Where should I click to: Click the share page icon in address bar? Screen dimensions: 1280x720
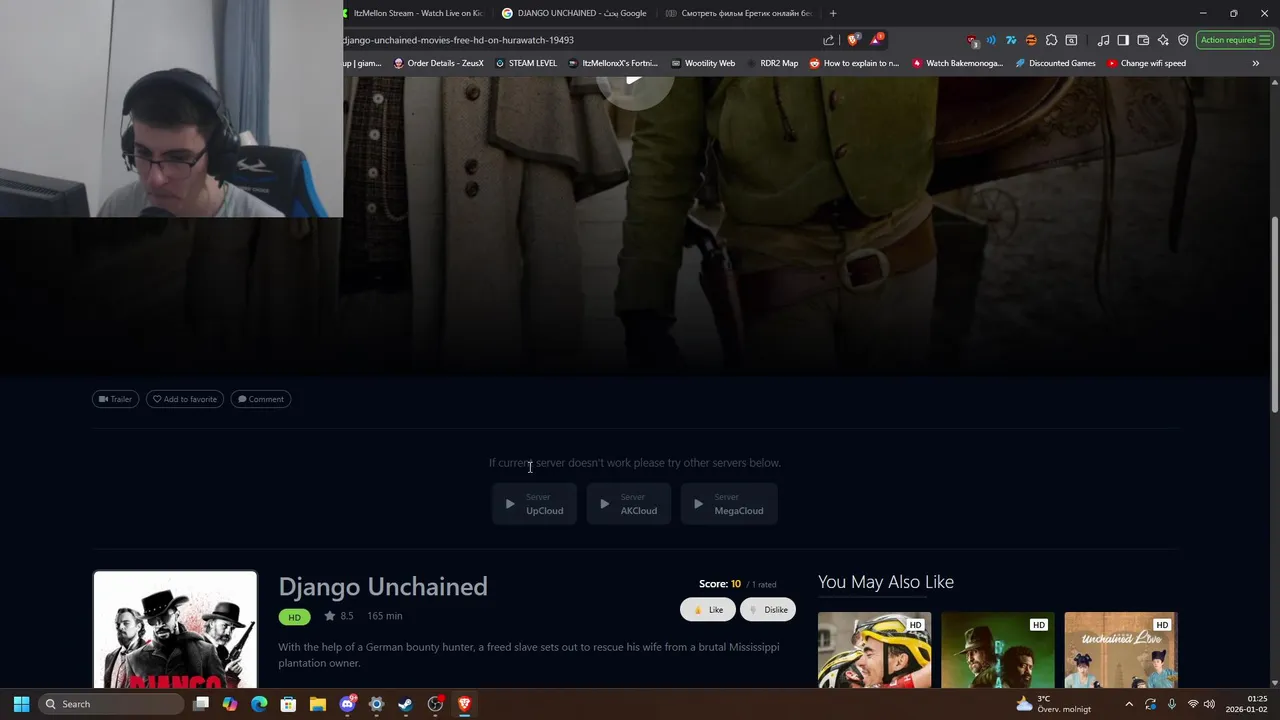click(828, 40)
